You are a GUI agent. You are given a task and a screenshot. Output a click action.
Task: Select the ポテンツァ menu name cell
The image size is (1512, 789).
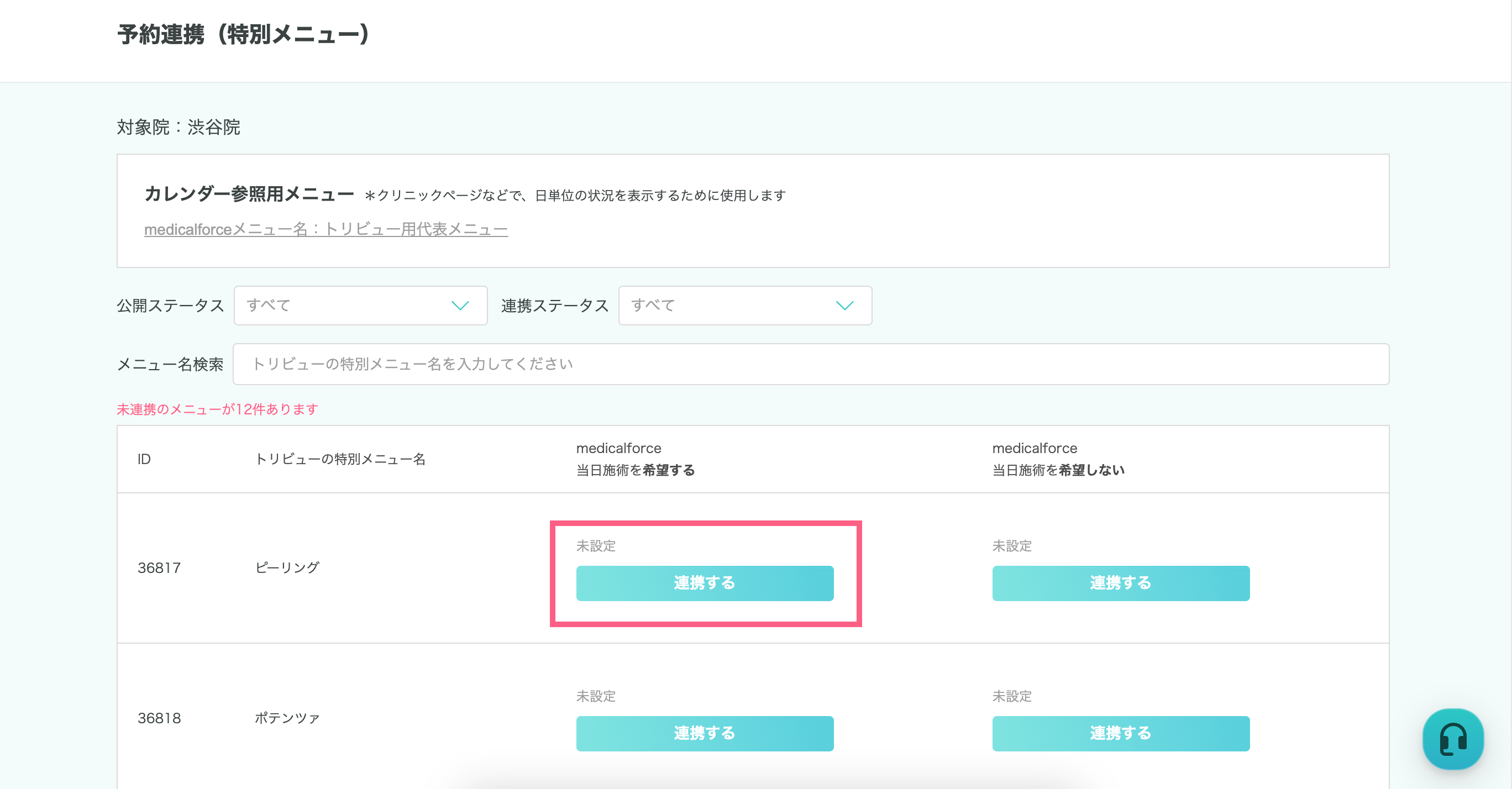(287, 718)
